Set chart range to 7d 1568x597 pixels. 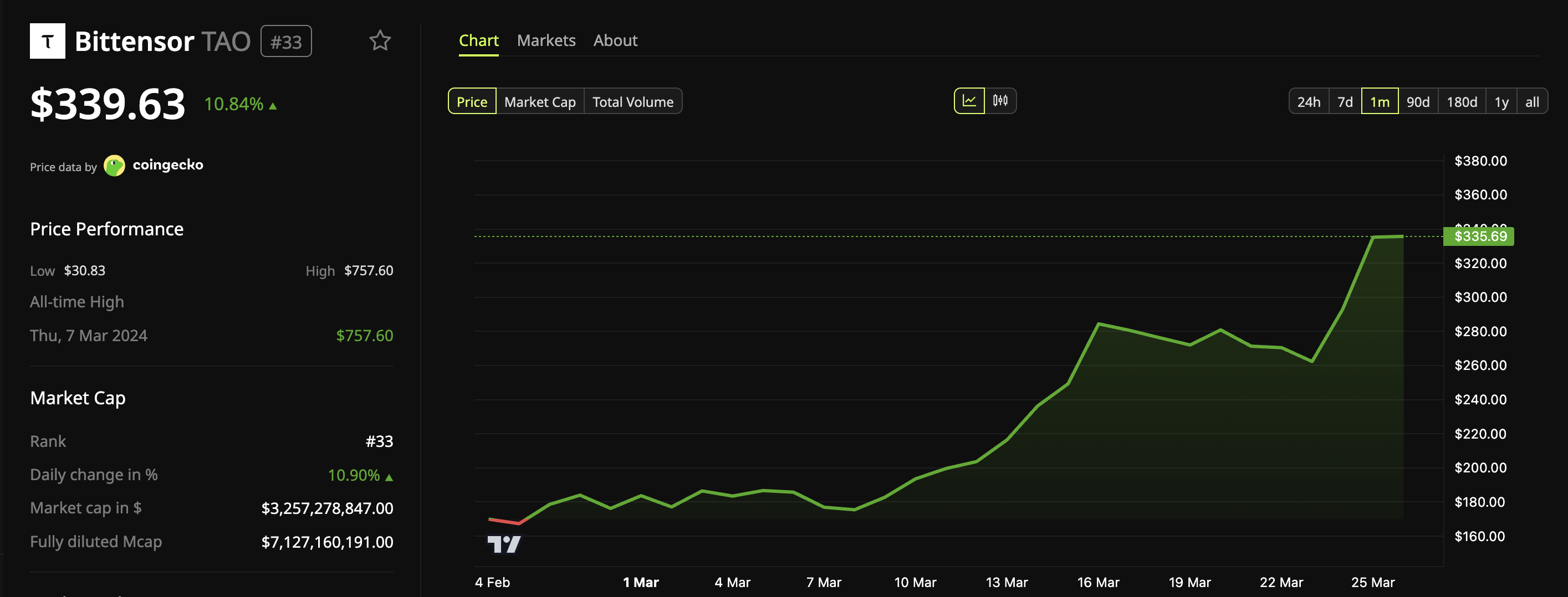click(x=1345, y=101)
